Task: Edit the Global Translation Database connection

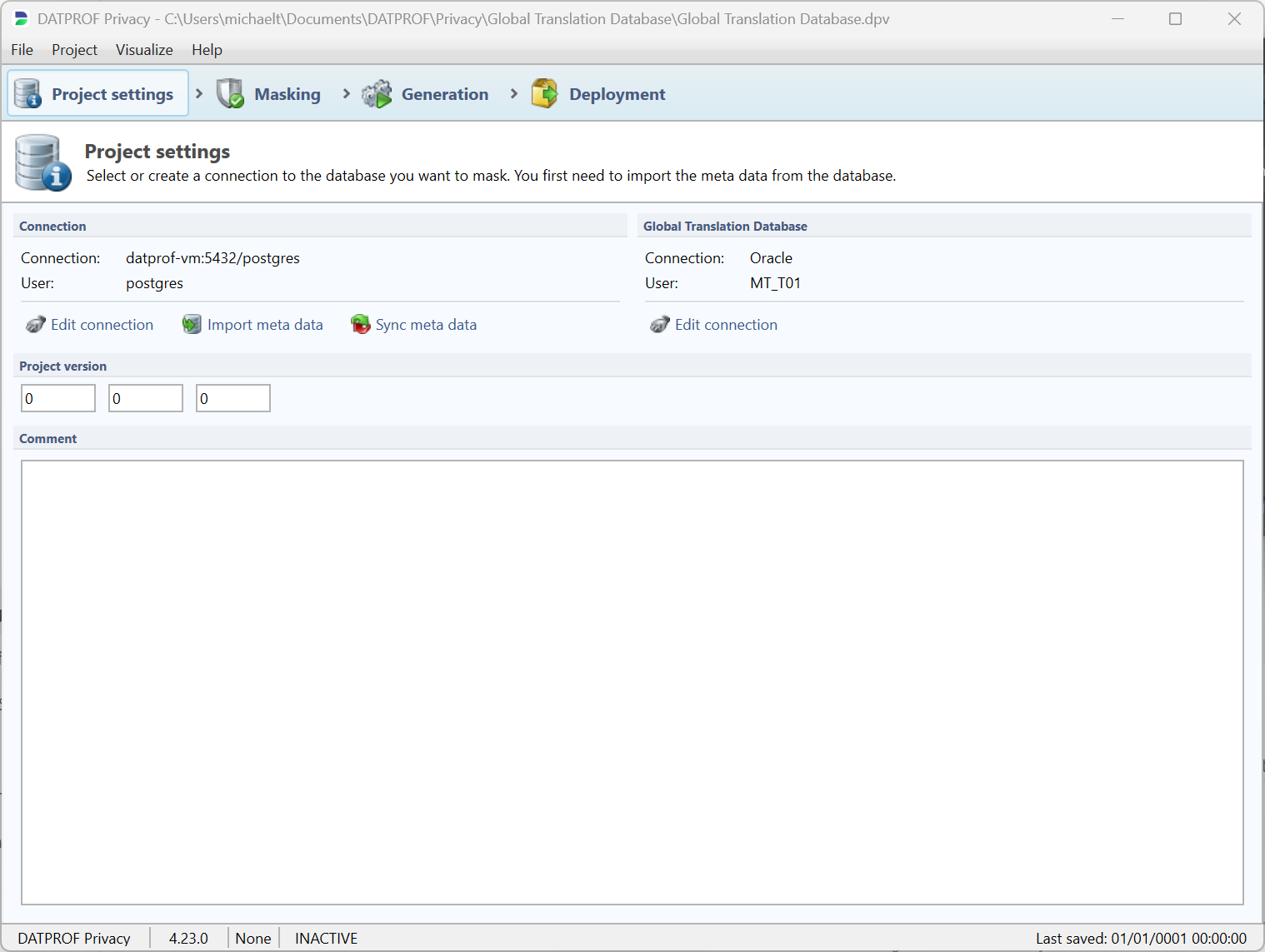Action: click(713, 325)
